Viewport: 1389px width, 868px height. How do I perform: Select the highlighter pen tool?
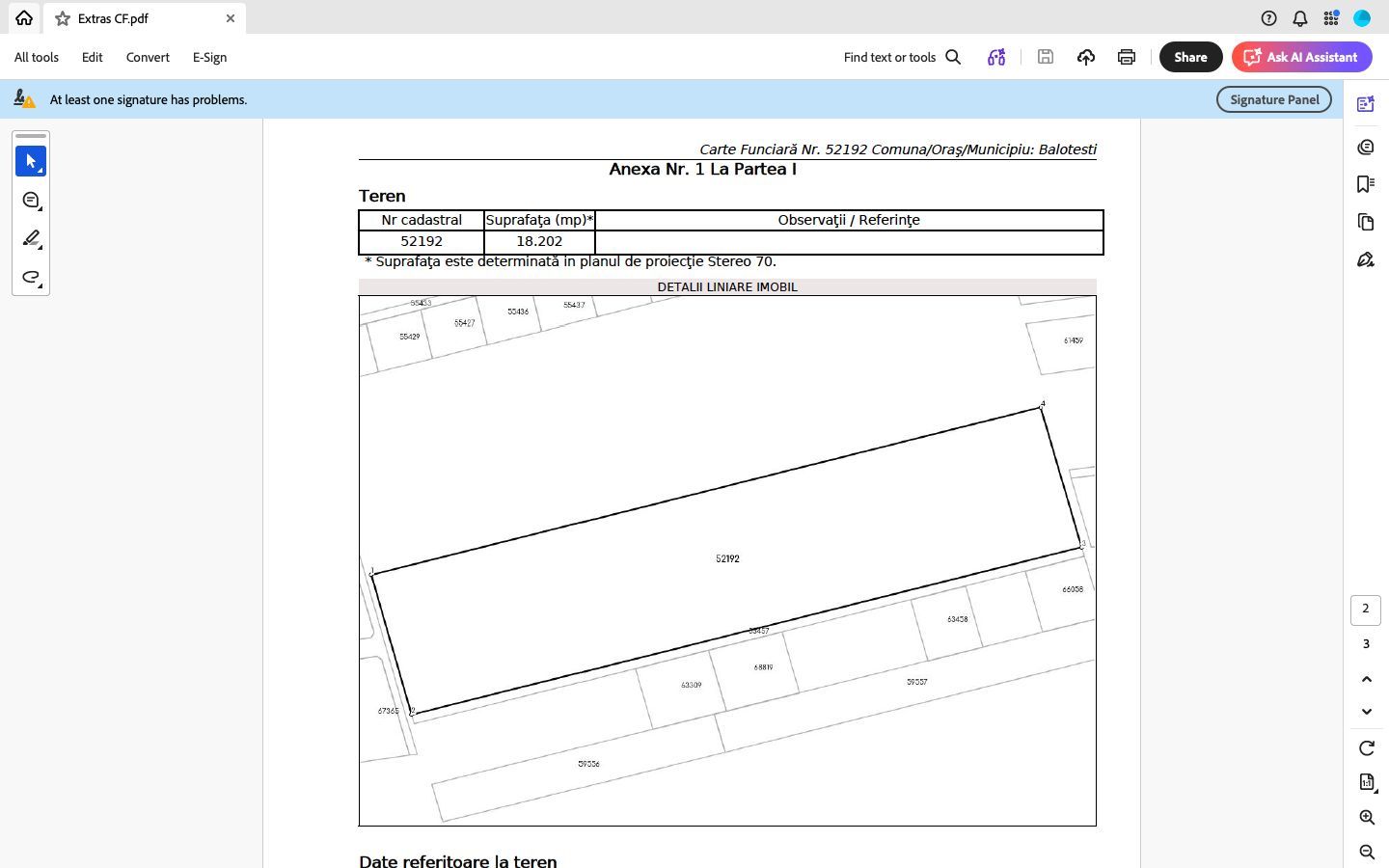(x=30, y=239)
